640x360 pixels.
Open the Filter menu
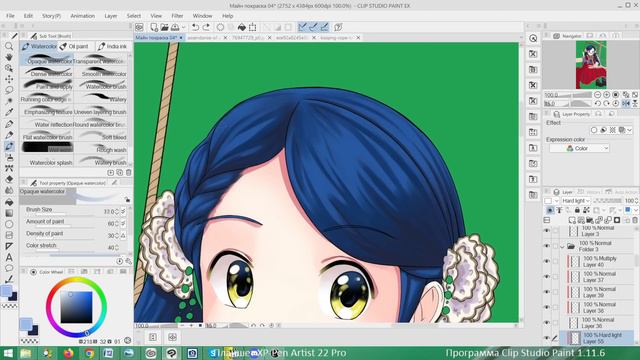[177, 16]
